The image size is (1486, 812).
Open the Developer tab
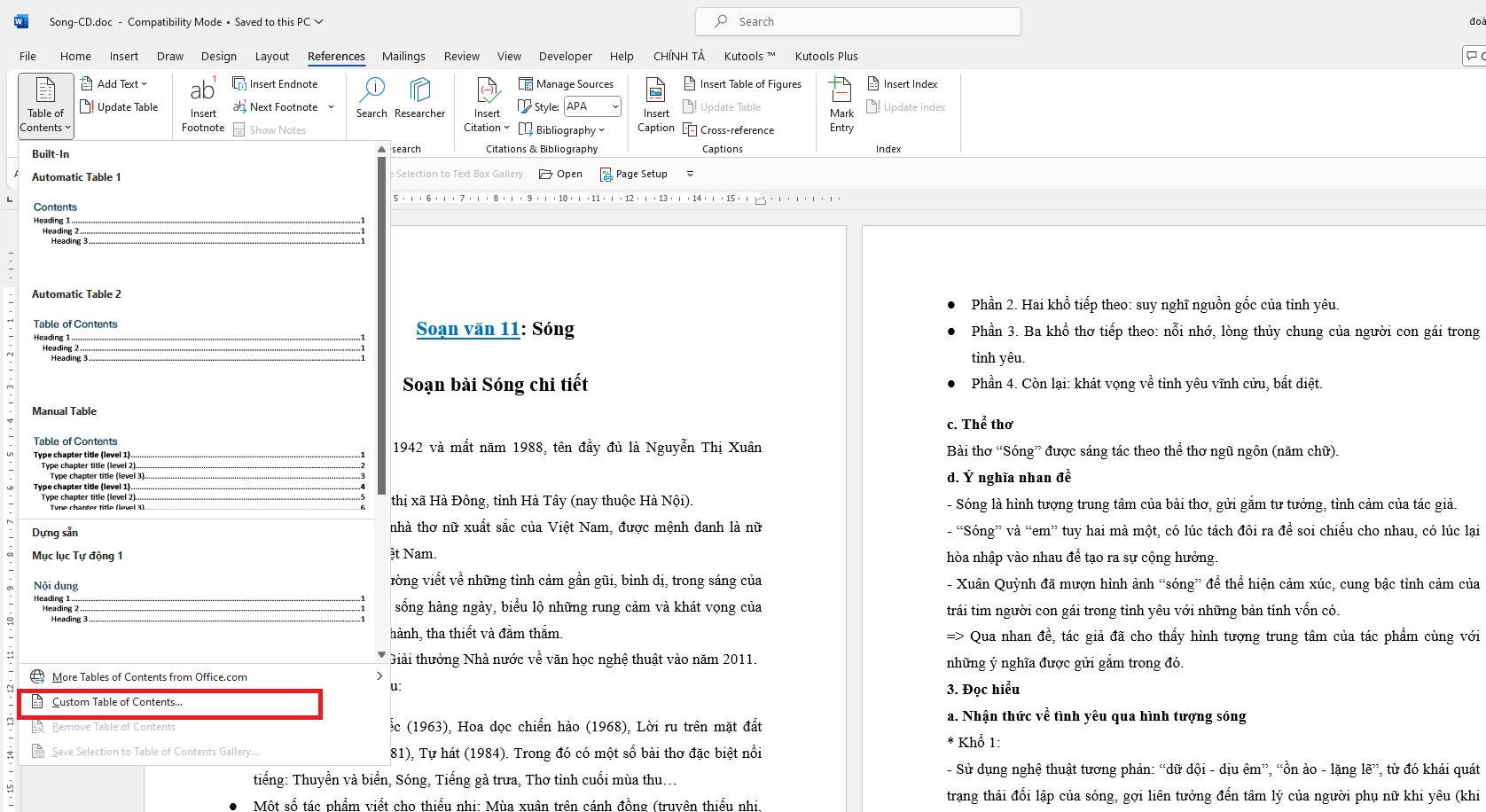(565, 56)
